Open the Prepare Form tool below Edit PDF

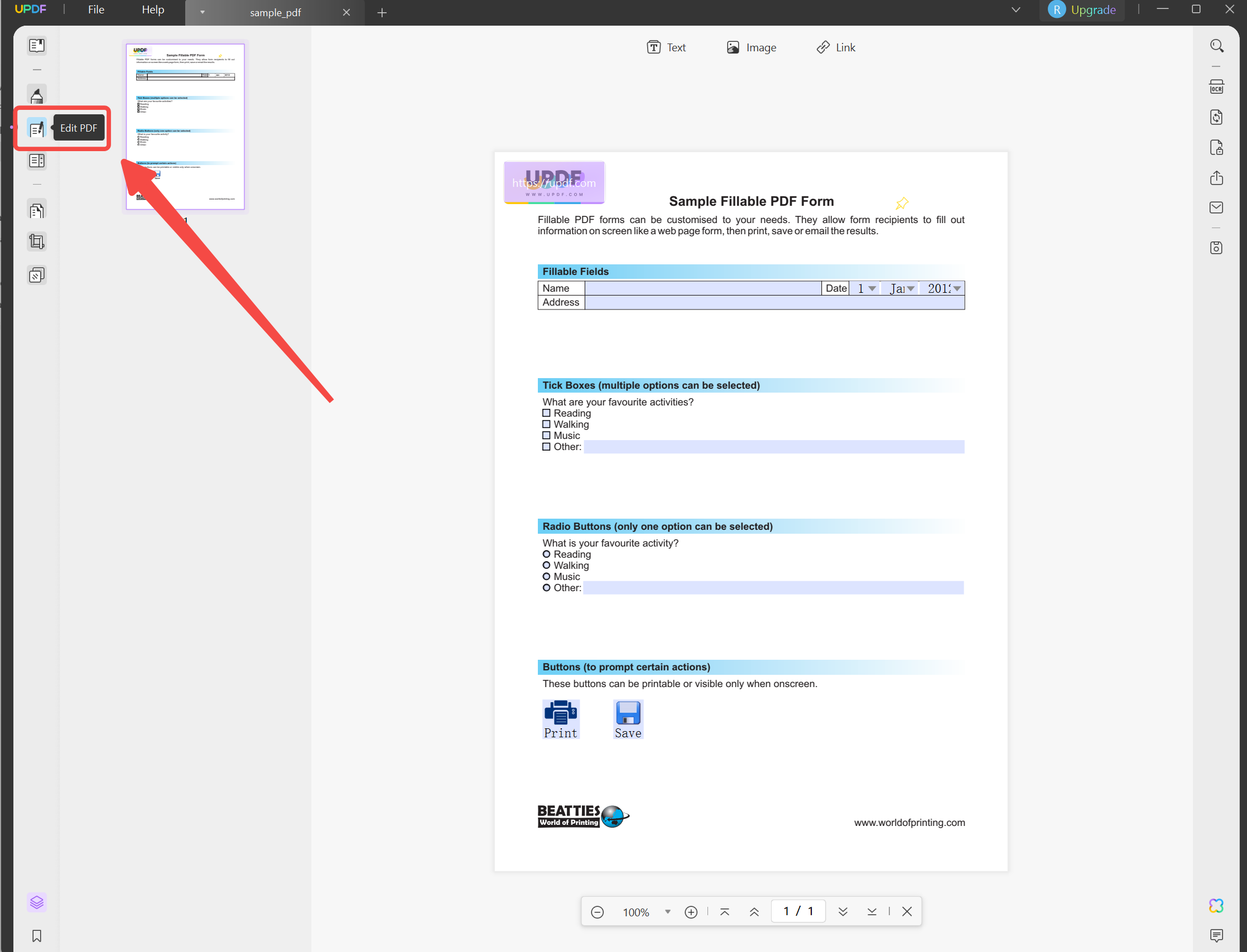point(37,161)
